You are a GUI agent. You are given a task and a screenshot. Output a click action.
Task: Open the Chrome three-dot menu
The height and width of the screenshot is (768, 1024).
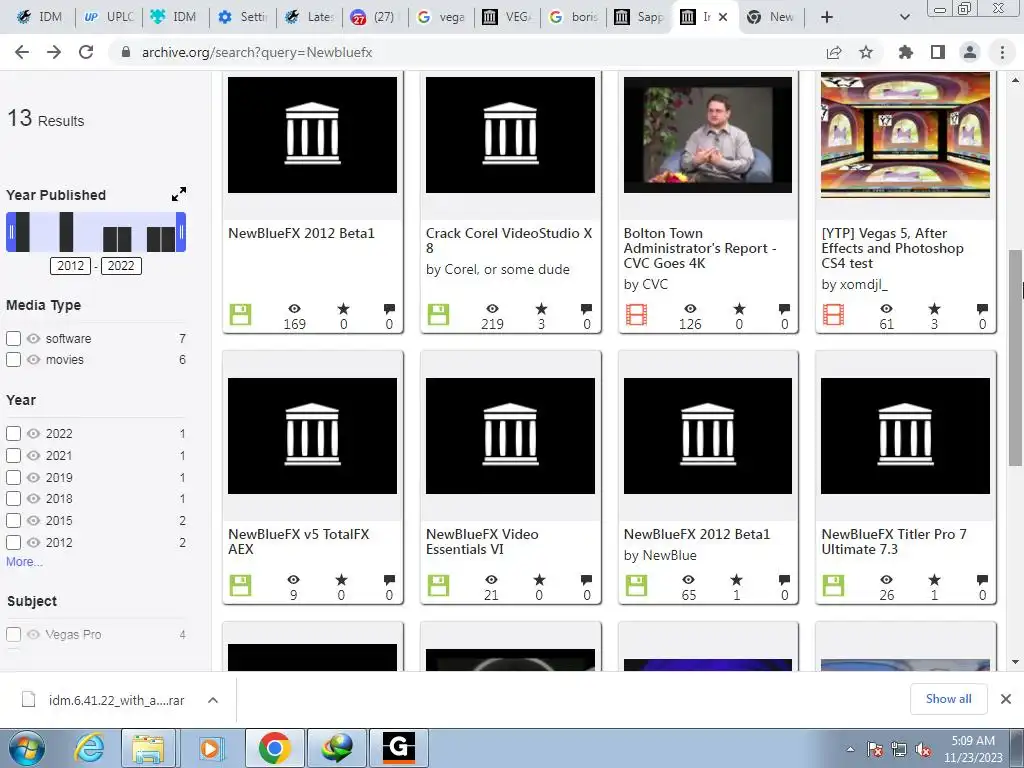click(1002, 52)
